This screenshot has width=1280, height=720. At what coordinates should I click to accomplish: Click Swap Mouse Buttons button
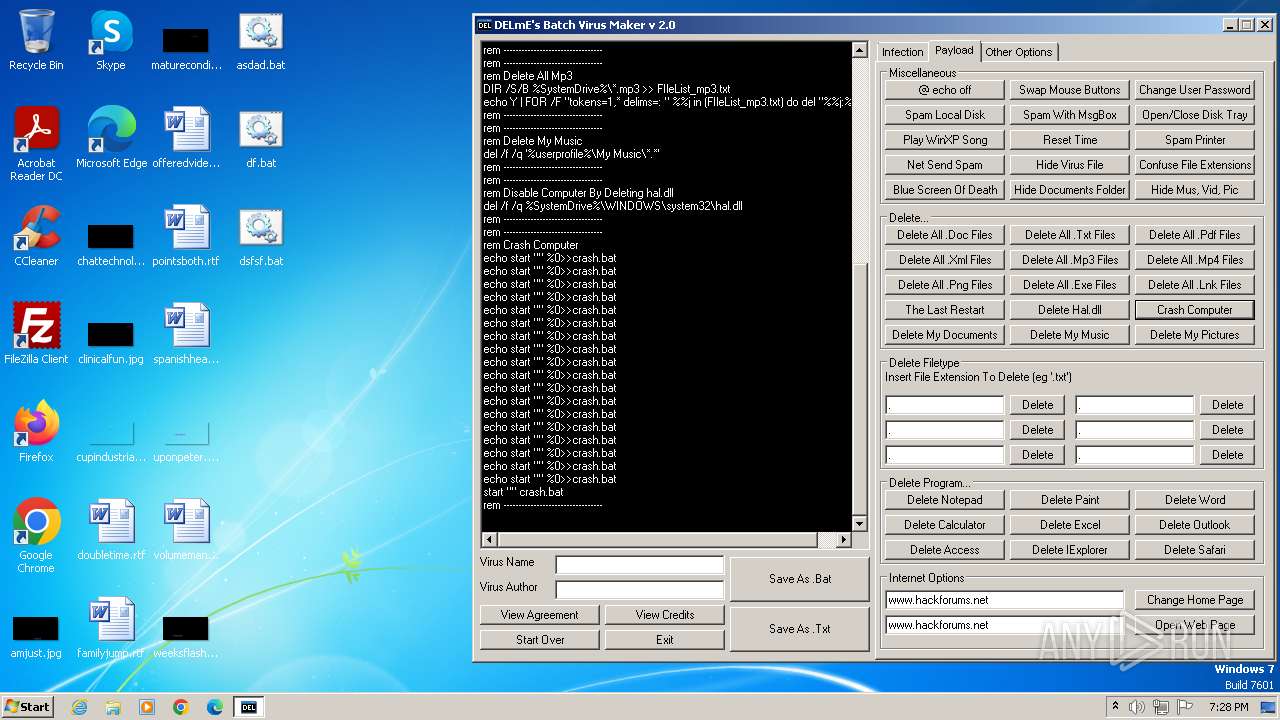(1070, 90)
